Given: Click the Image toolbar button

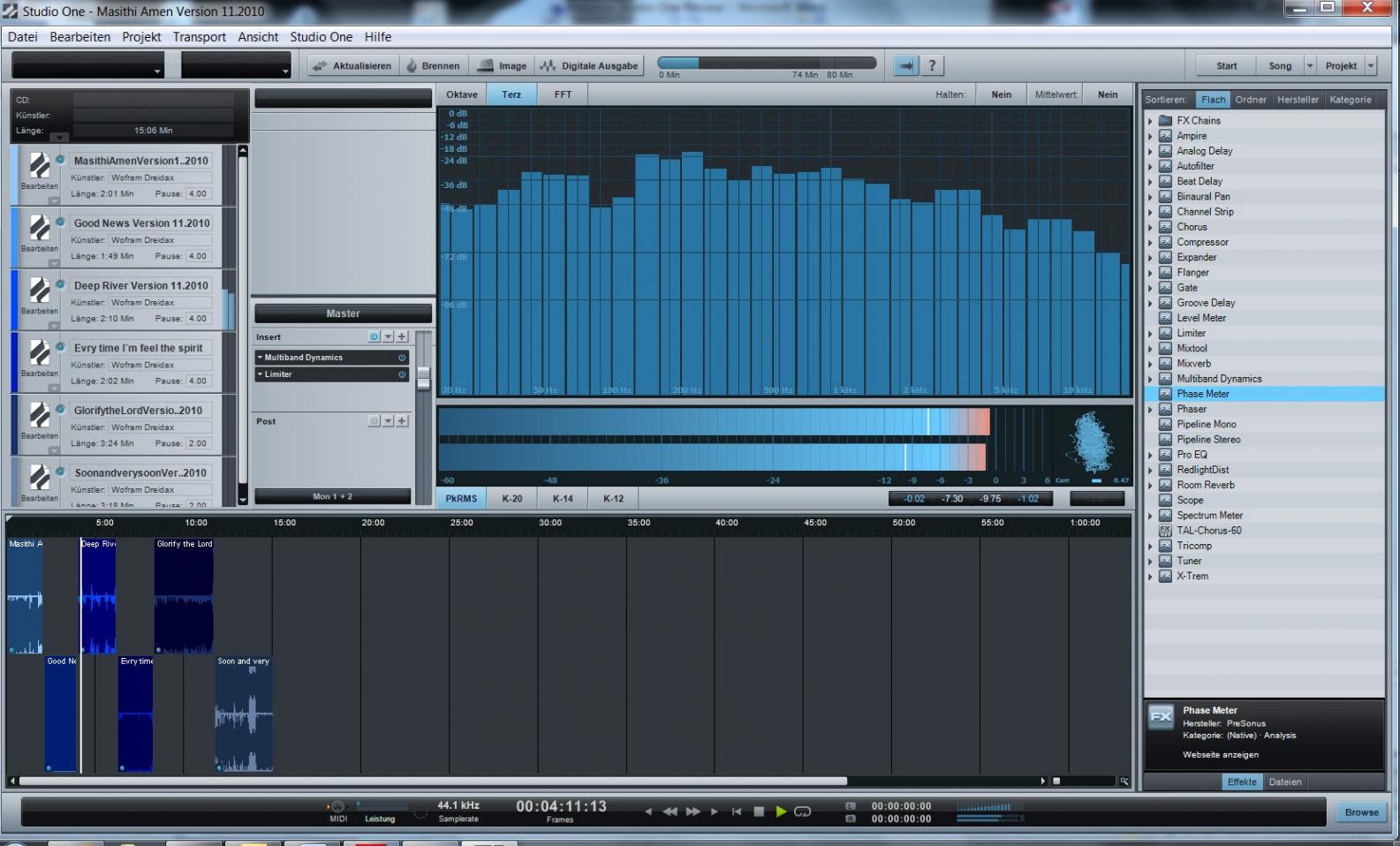Looking at the screenshot, I should [x=502, y=65].
